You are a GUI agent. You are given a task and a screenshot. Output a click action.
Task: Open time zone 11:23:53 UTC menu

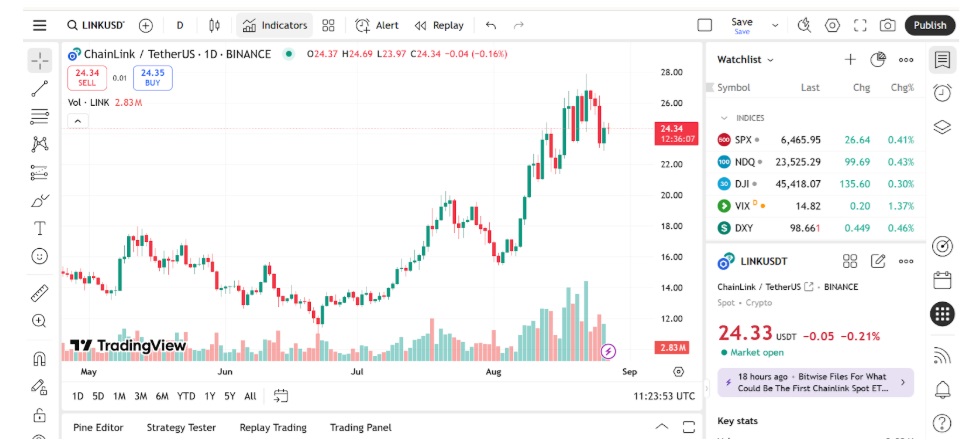coord(664,396)
